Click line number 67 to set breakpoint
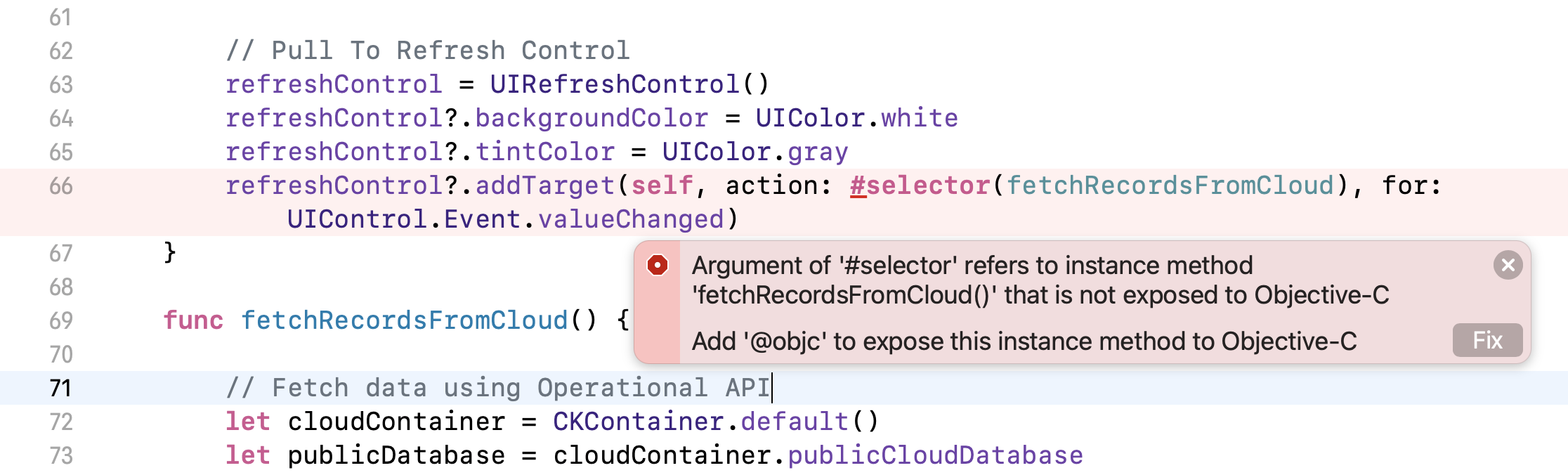 click(60, 252)
